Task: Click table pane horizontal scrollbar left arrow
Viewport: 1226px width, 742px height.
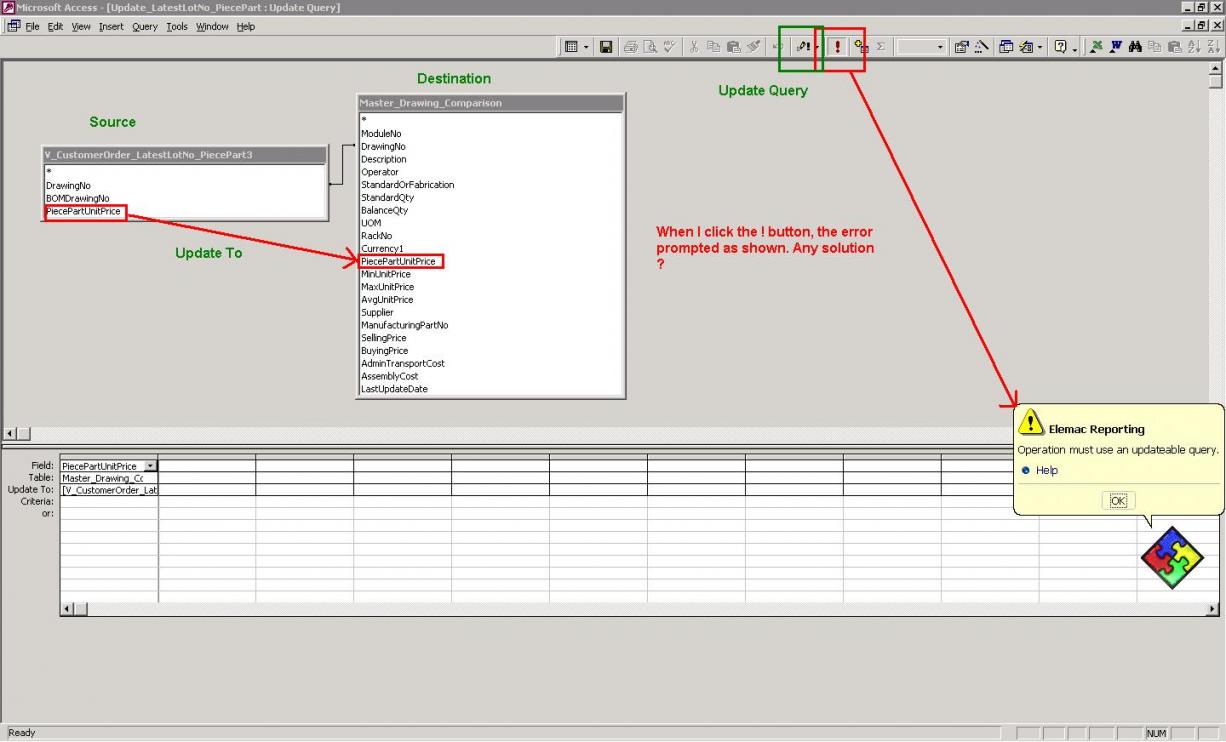Action: click(10, 434)
